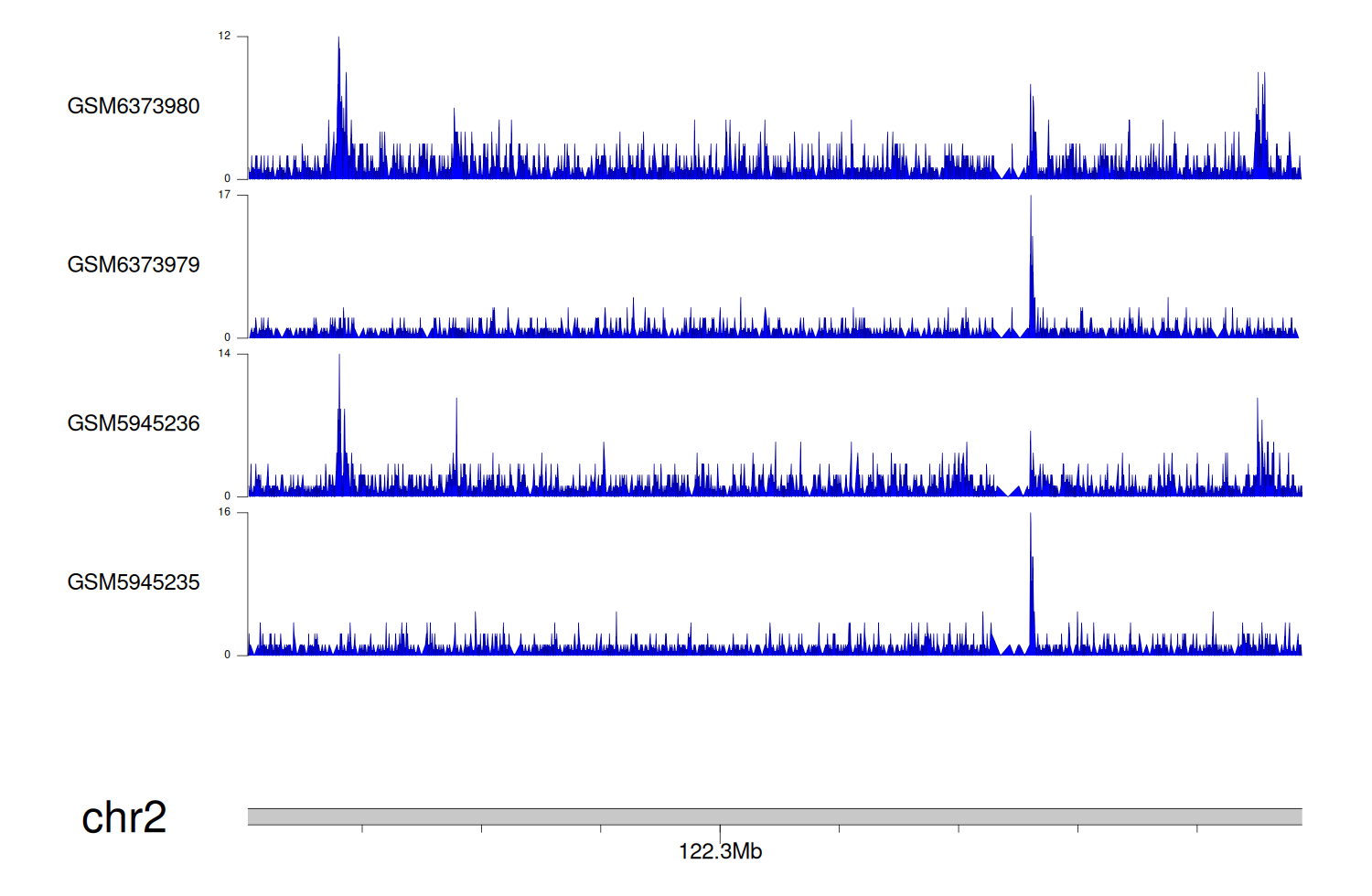
Task: Select the GSM6373979 track label
Action: 134,265
